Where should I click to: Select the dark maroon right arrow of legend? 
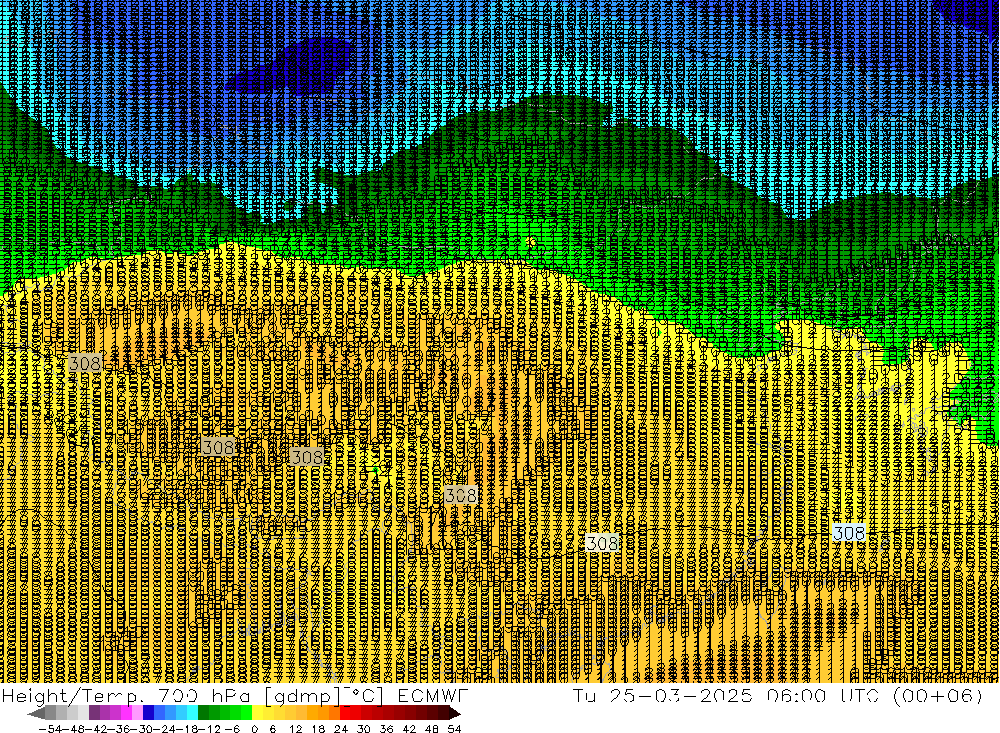coord(455,713)
